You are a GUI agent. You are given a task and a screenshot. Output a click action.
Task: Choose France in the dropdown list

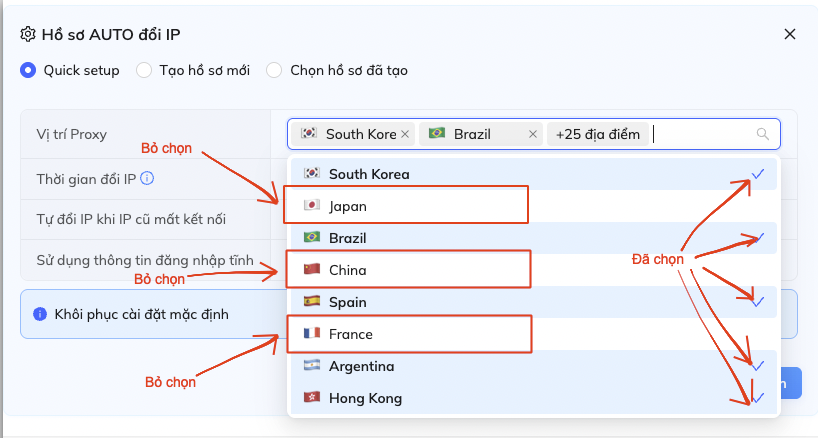350,334
